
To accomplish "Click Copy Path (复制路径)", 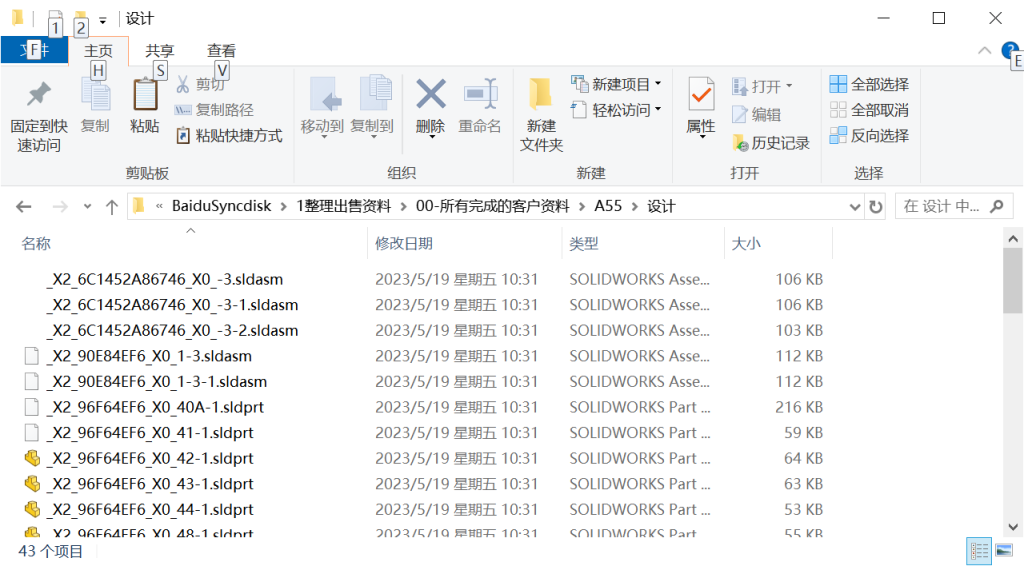I will tap(214, 110).
